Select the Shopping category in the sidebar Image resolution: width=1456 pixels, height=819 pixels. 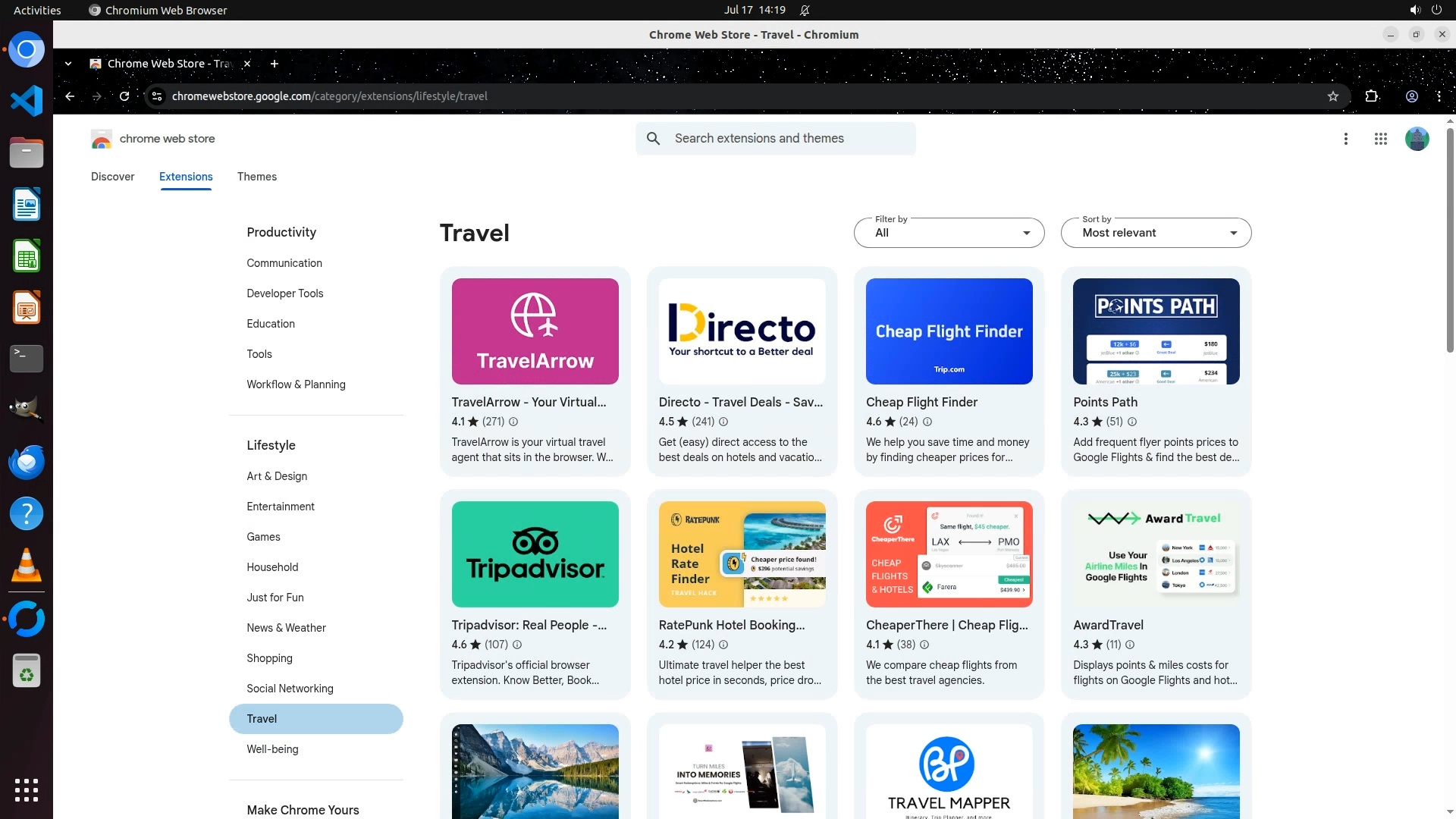click(269, 658)
